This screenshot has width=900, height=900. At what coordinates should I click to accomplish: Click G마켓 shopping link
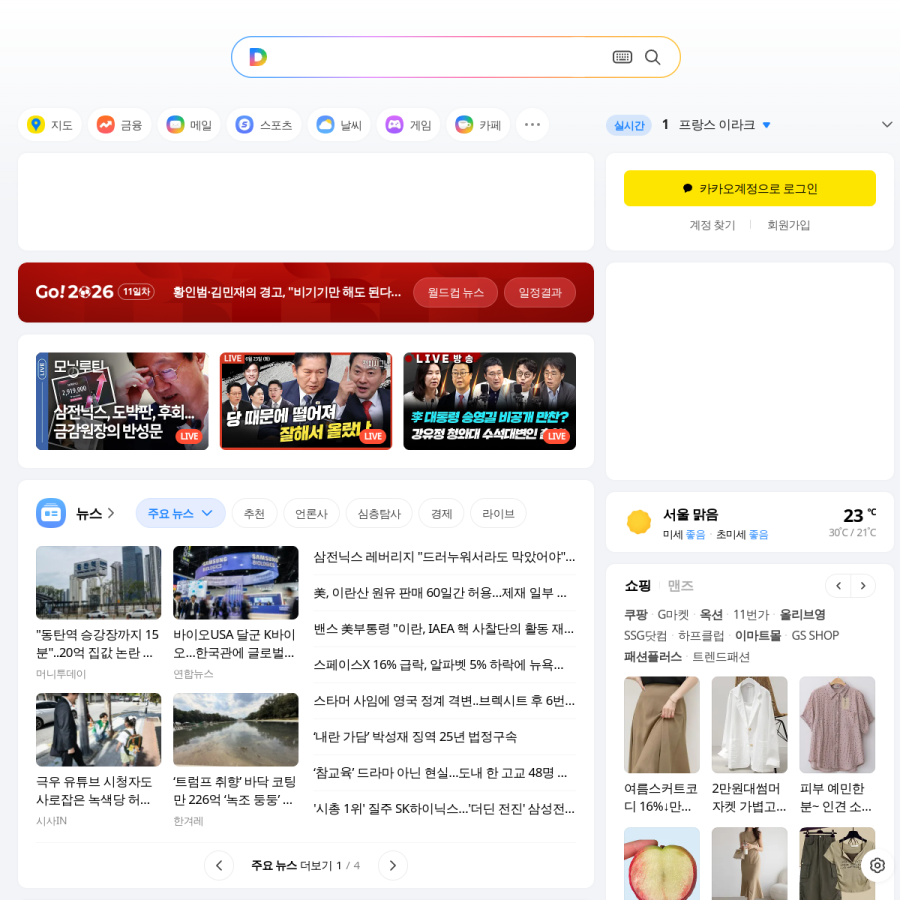[673, 614]
